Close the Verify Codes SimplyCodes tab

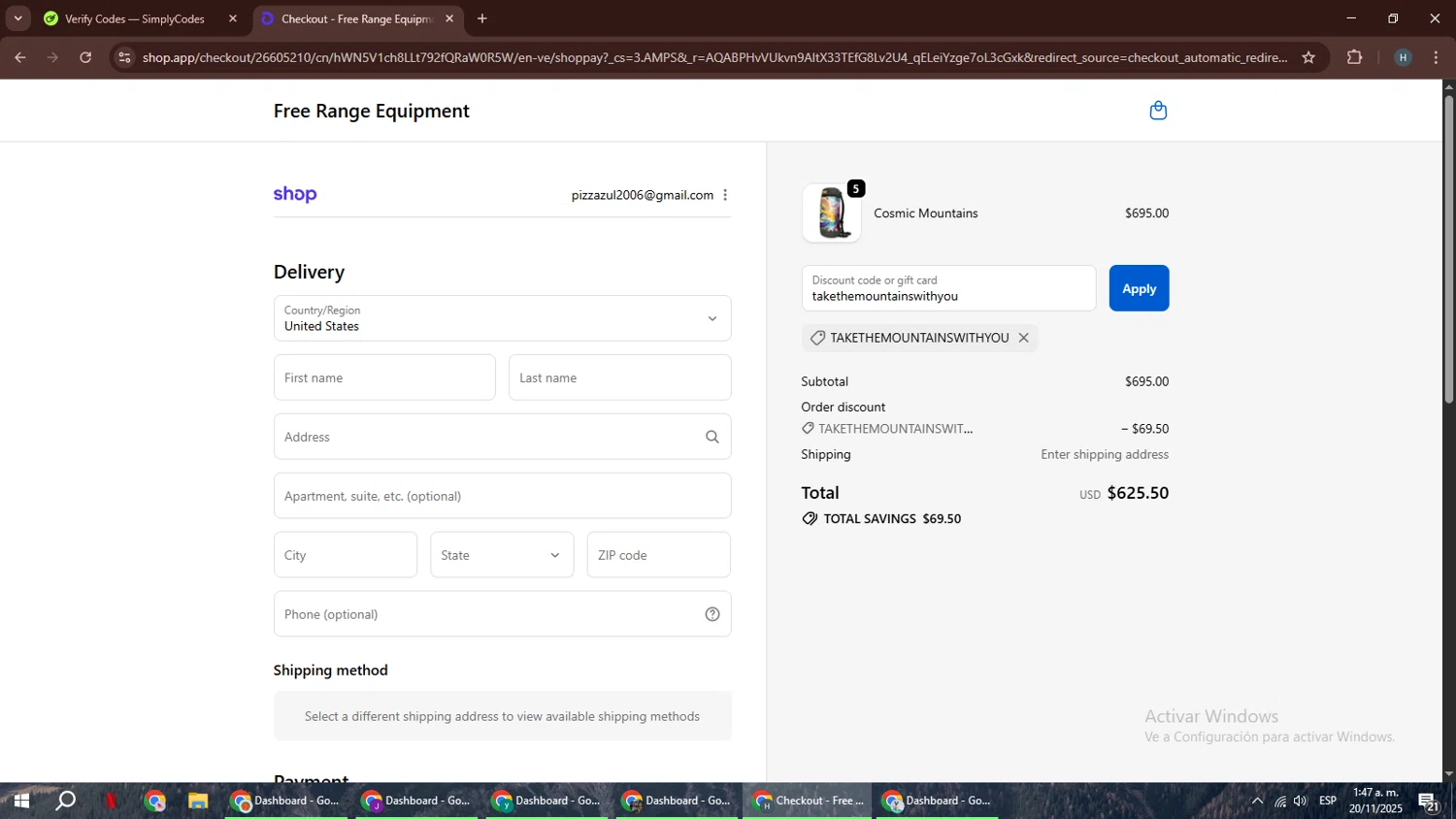tap(233, 18)
